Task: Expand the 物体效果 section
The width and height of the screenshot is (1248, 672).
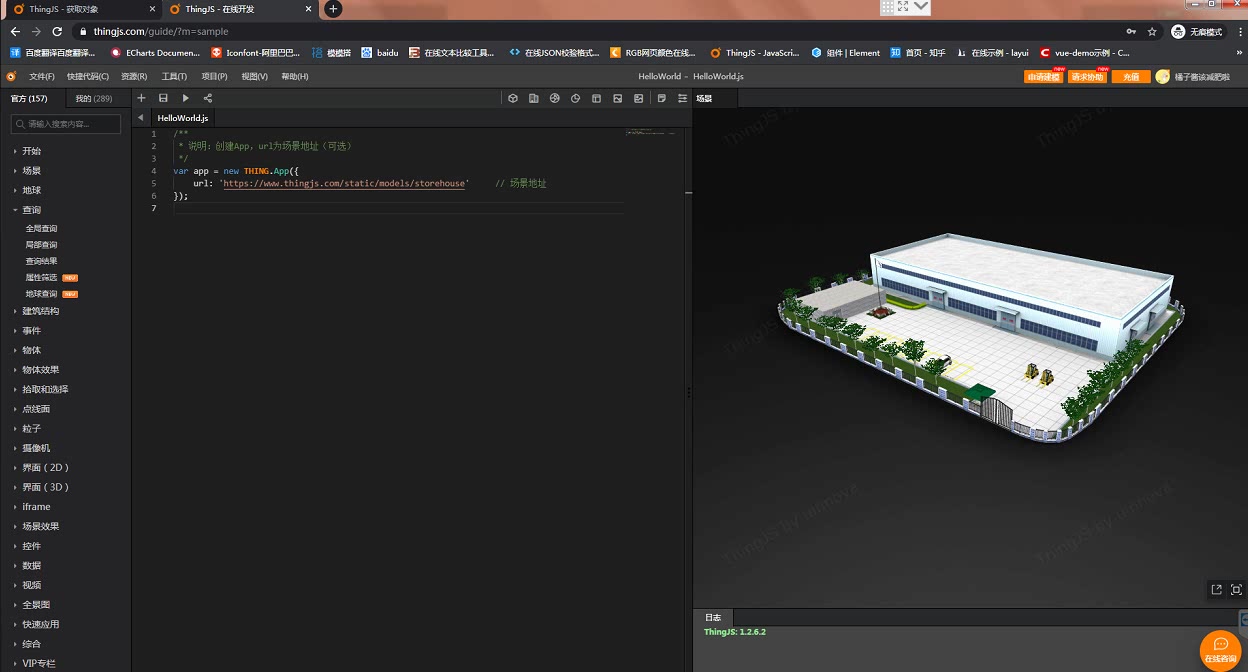Action: point(40,369)
